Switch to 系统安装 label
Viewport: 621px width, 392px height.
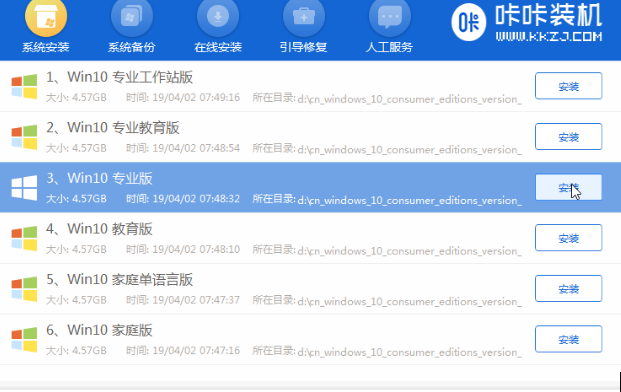(x=46, y=48)
